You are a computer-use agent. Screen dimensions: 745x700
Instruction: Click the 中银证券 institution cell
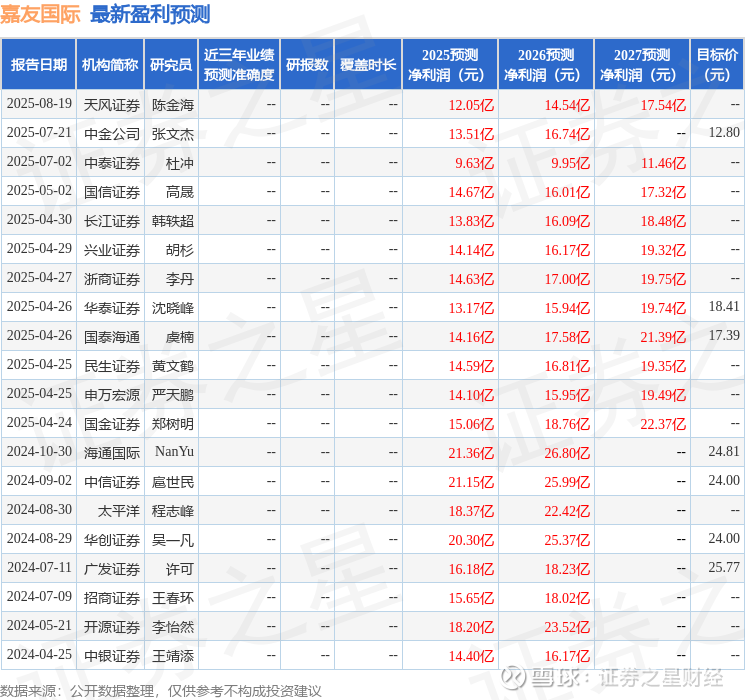click(112, 656)
